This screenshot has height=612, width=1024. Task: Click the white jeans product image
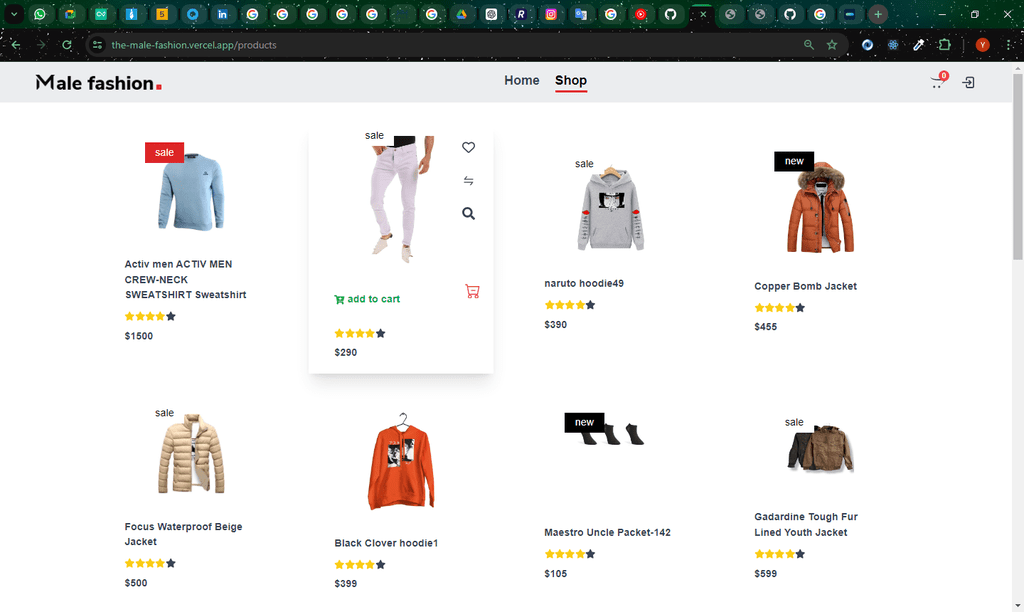400,199
